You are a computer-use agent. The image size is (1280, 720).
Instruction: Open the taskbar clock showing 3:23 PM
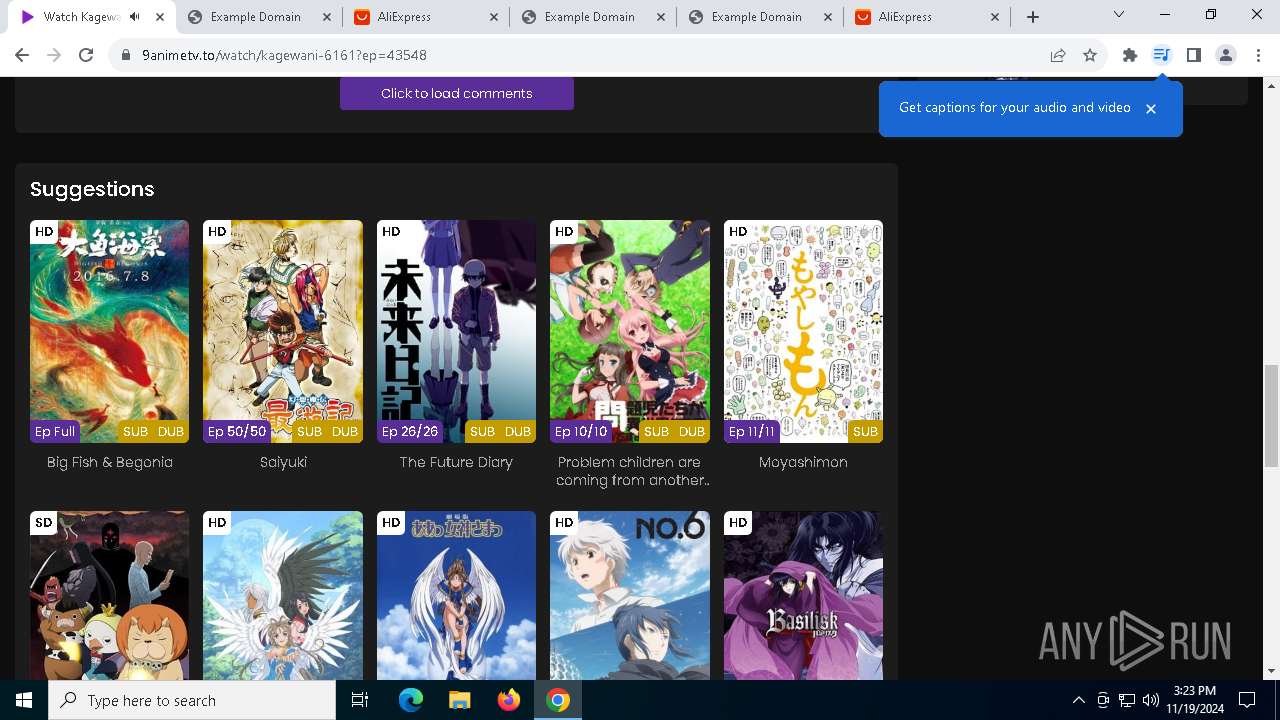[x=1194, y=700]
